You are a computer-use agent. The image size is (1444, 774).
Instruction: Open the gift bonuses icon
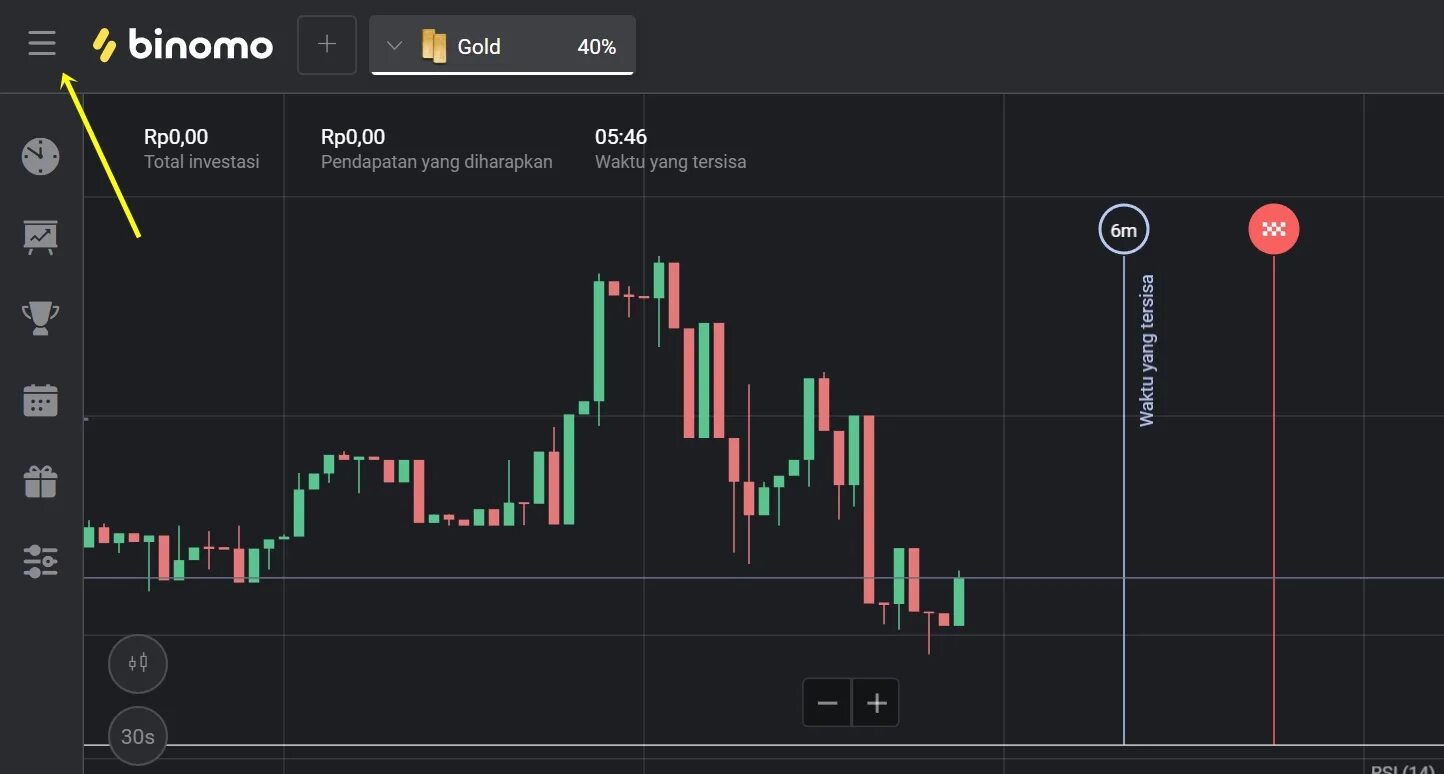click(x=41, y=481)
